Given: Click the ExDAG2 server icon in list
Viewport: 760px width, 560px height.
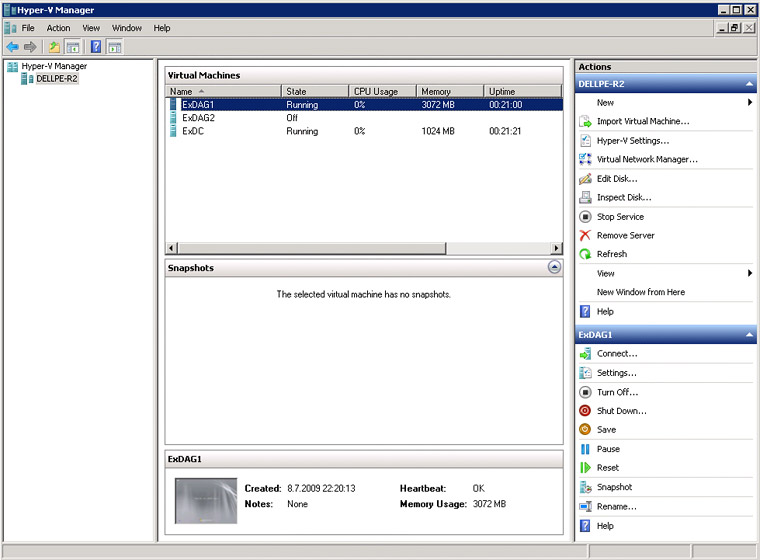Looking at the screenshot, I should coord(173,118).
